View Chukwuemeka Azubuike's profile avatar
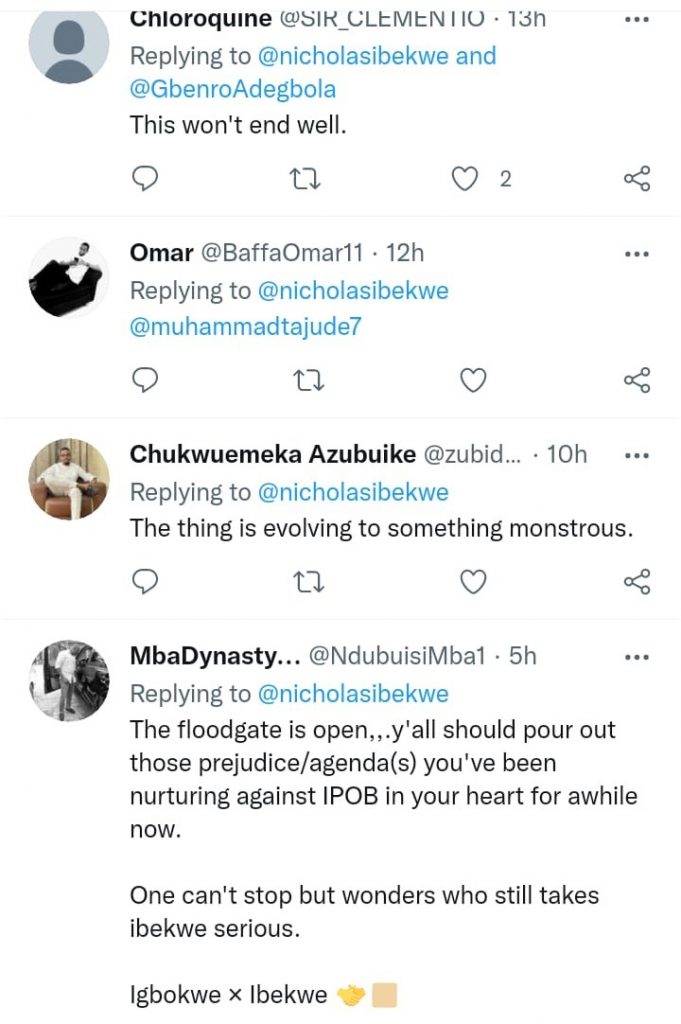Screen dimensions: 681x1024 tap(68, 478)
